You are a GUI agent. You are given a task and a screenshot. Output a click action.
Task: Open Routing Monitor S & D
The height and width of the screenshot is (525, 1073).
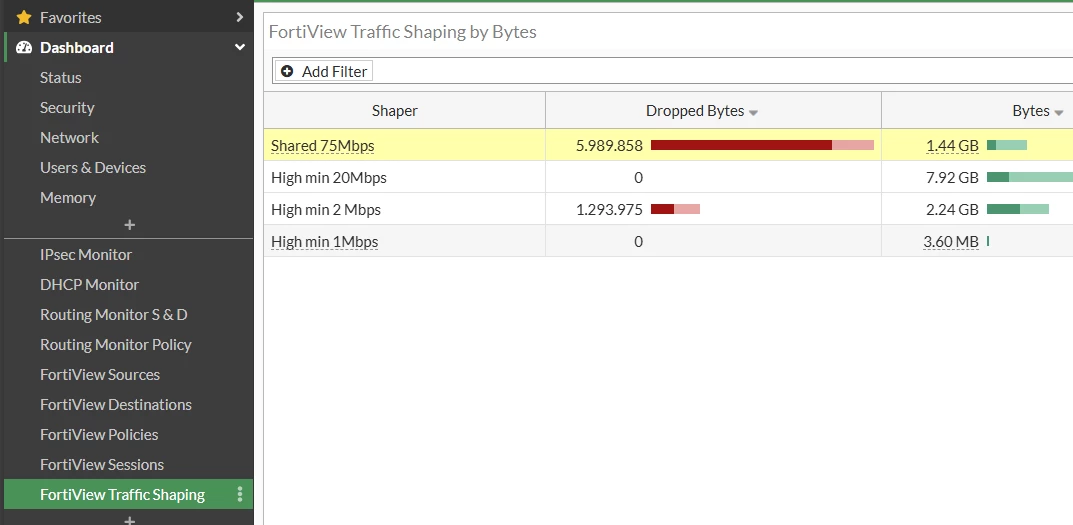tap(114, 315)
